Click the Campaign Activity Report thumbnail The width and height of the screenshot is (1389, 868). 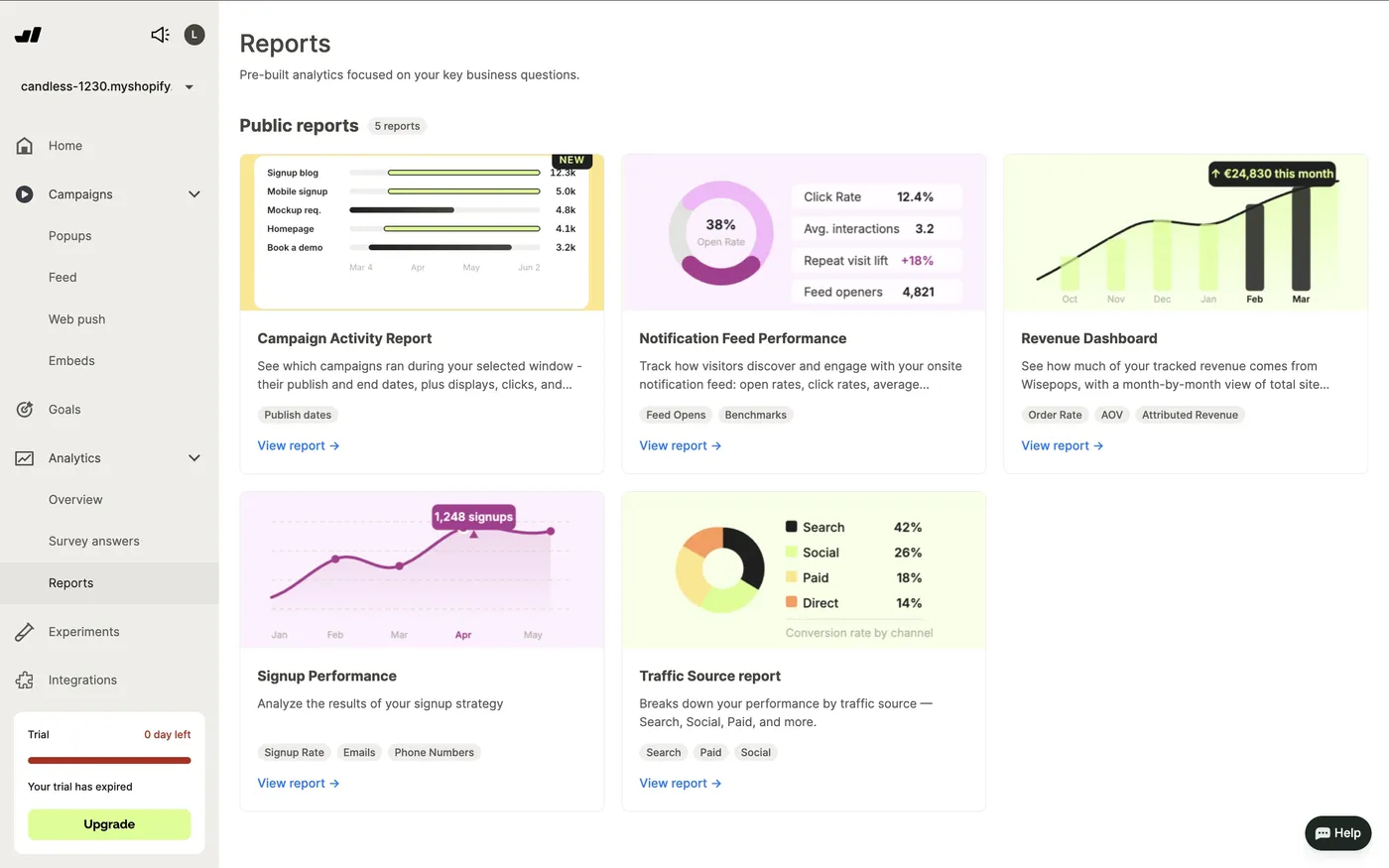coord(422,232)
